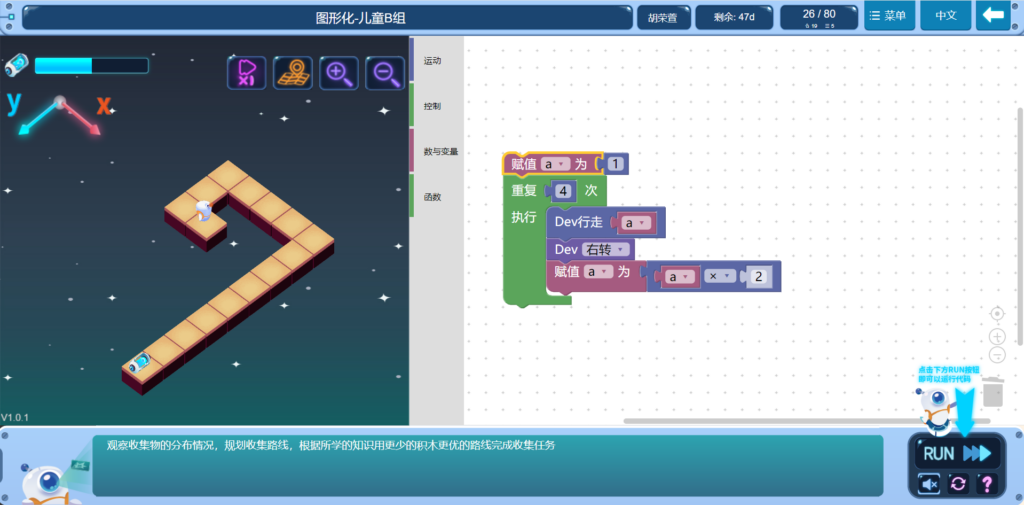Click the repeat count field showing 4
Image resolution: width=1024 pixels, height=505 pixels.
pyautogui.click(x=564, y=191)
